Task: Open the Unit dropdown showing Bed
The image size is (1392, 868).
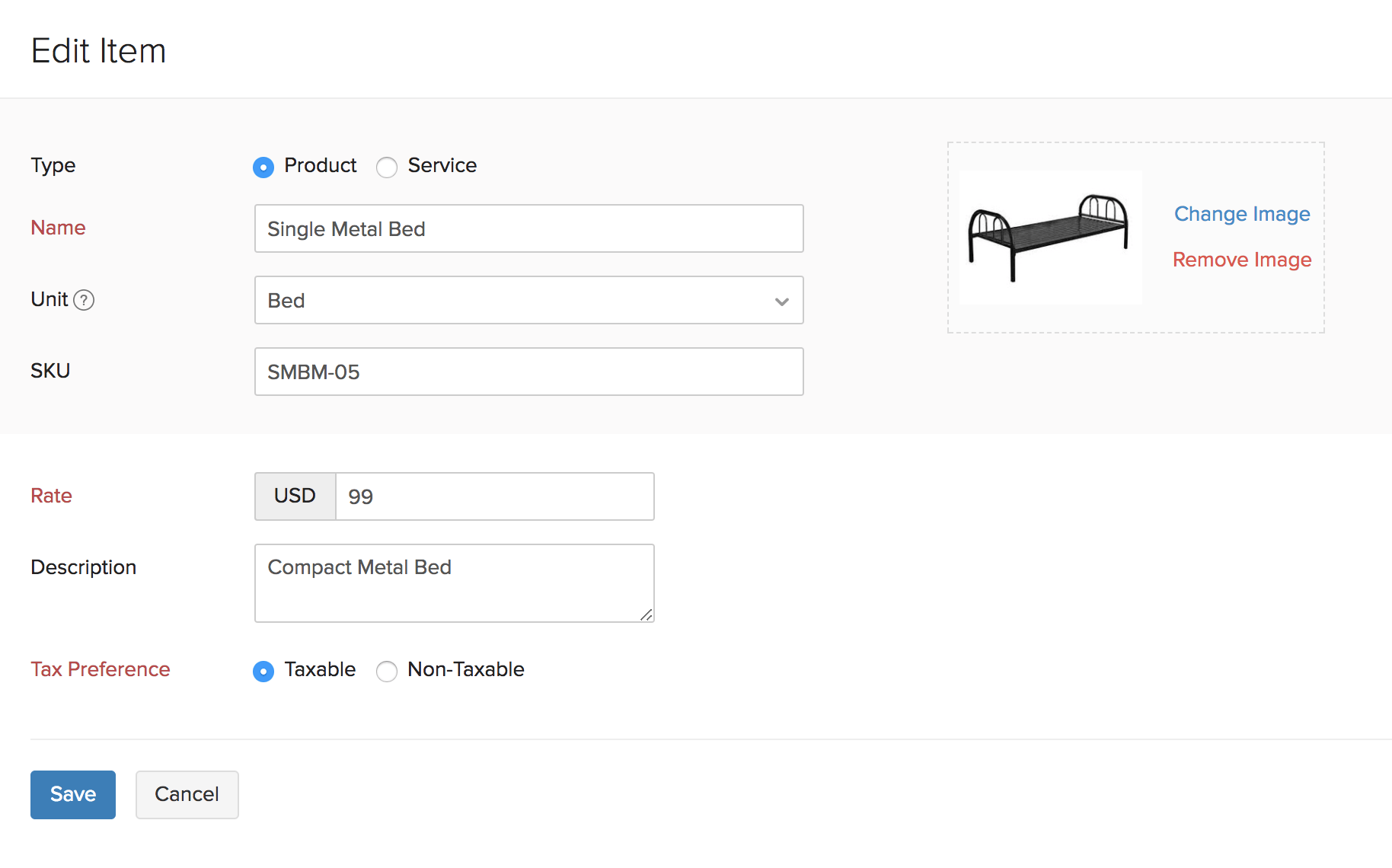Action: [x=518, y=300]
